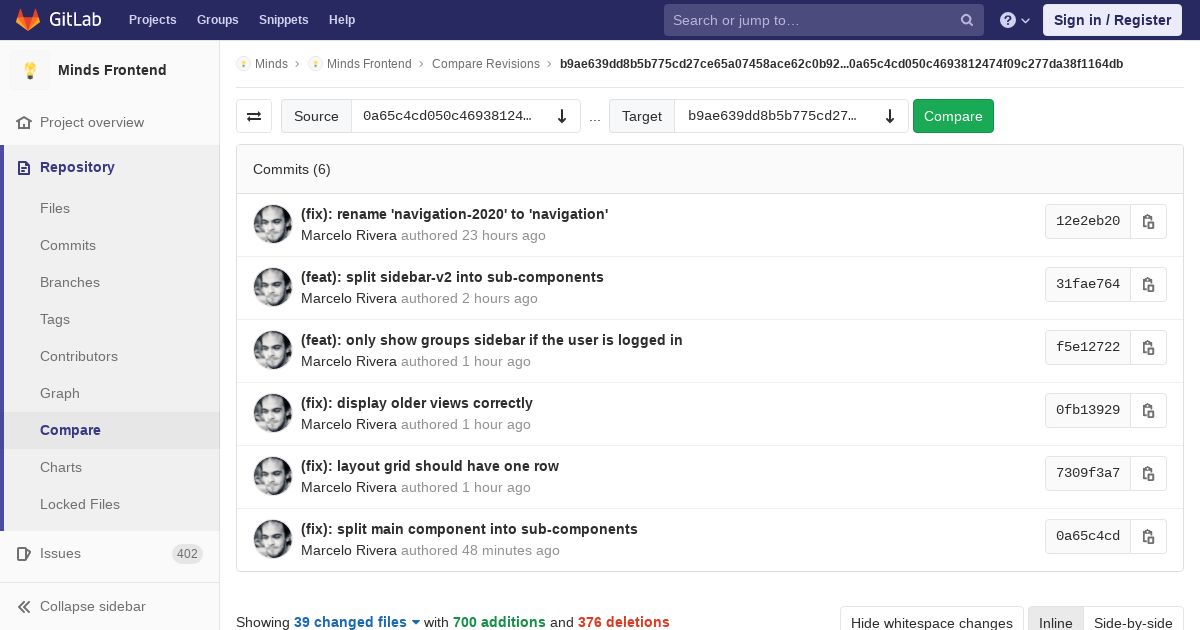Click Sign in / Register button

point(1112,20)
